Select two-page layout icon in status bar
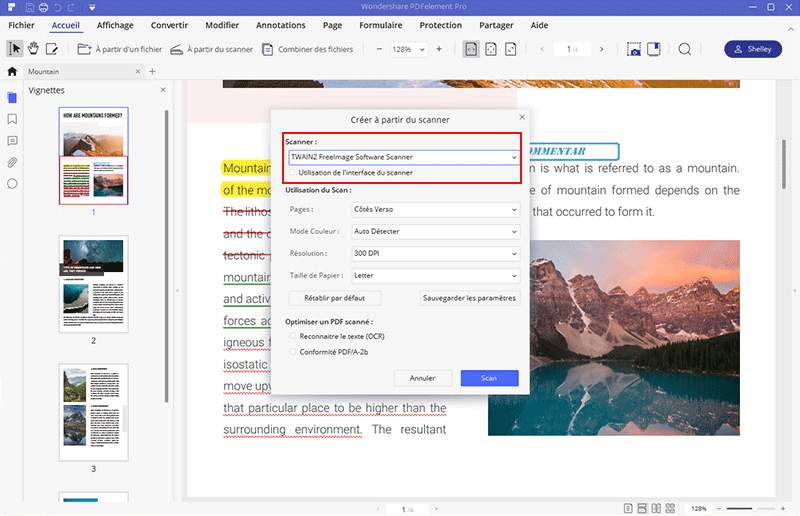This screenshot has height=516, width=800. pos(656,508)
